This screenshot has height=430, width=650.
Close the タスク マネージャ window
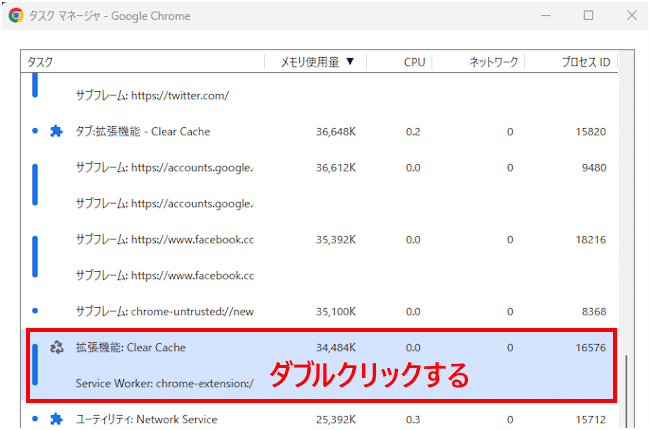[x=632, y=16]
